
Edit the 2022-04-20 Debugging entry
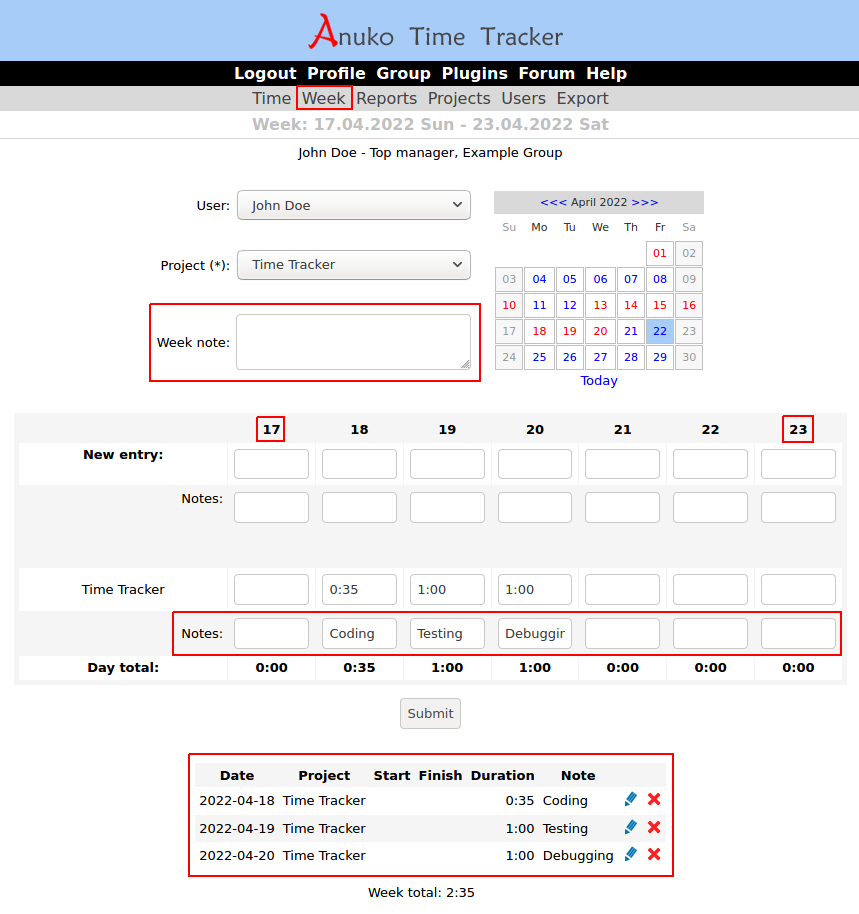630,855
